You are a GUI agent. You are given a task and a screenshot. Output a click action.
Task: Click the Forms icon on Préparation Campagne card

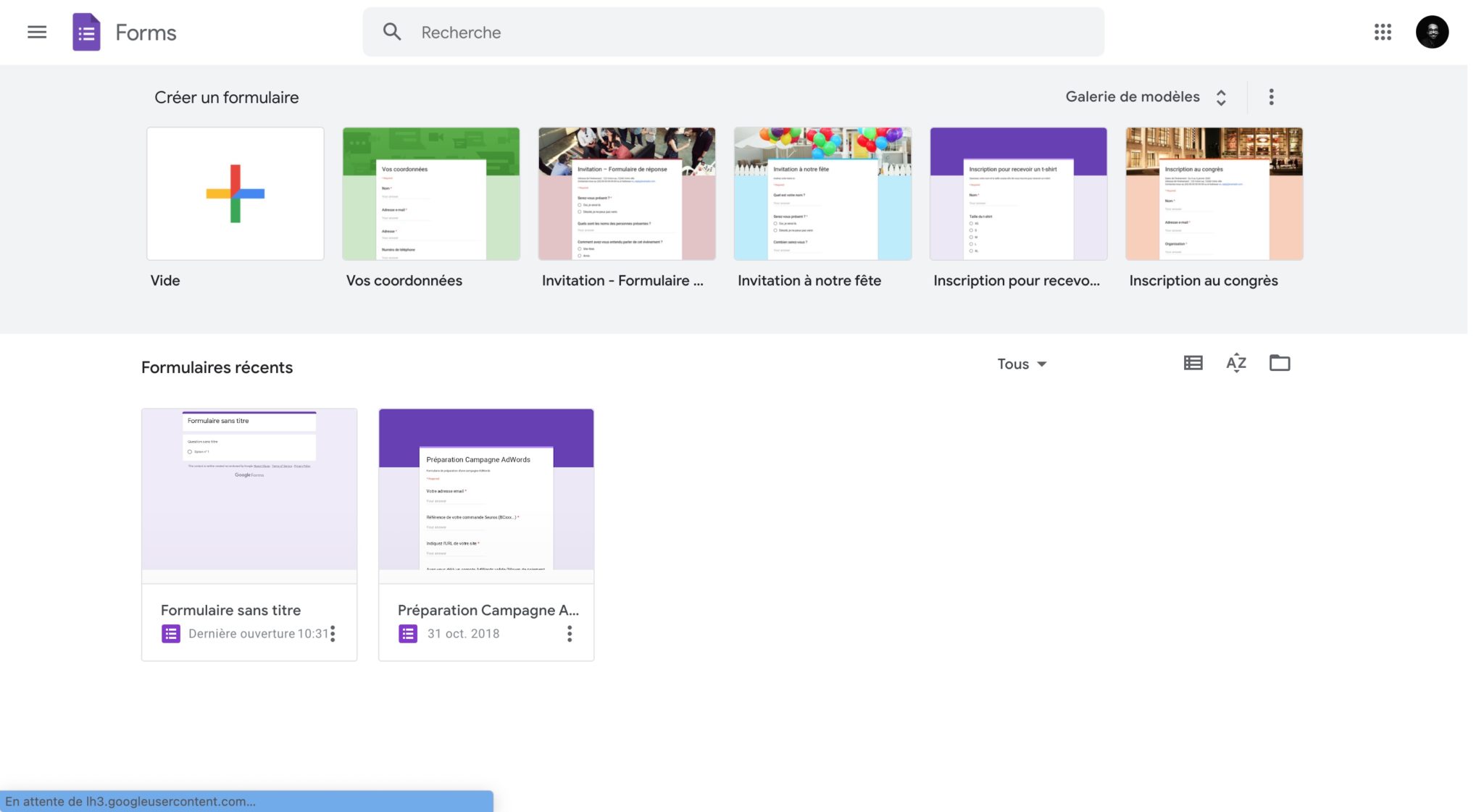407,633
